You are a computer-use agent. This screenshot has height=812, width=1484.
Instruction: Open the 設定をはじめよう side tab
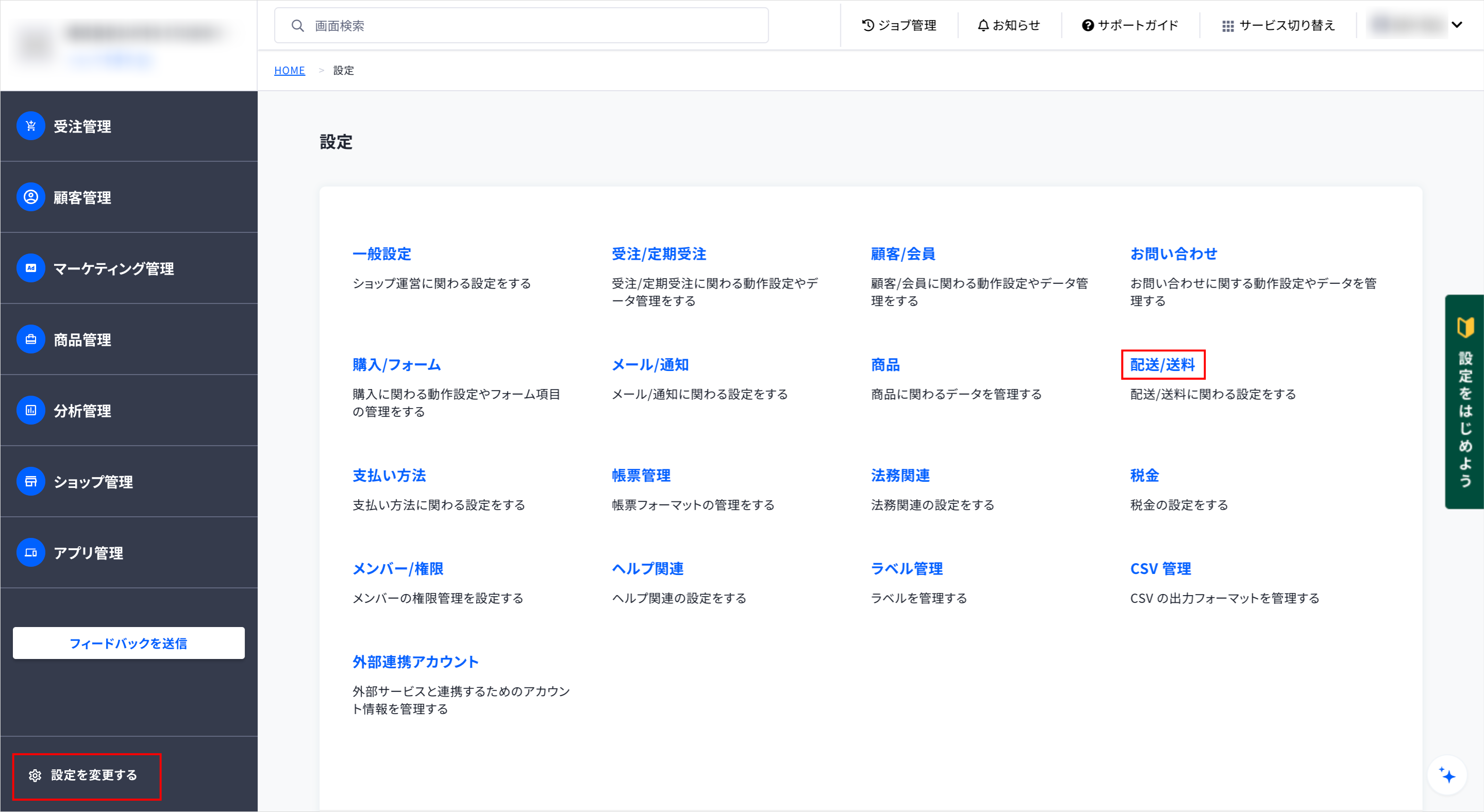coord(1464,402)
